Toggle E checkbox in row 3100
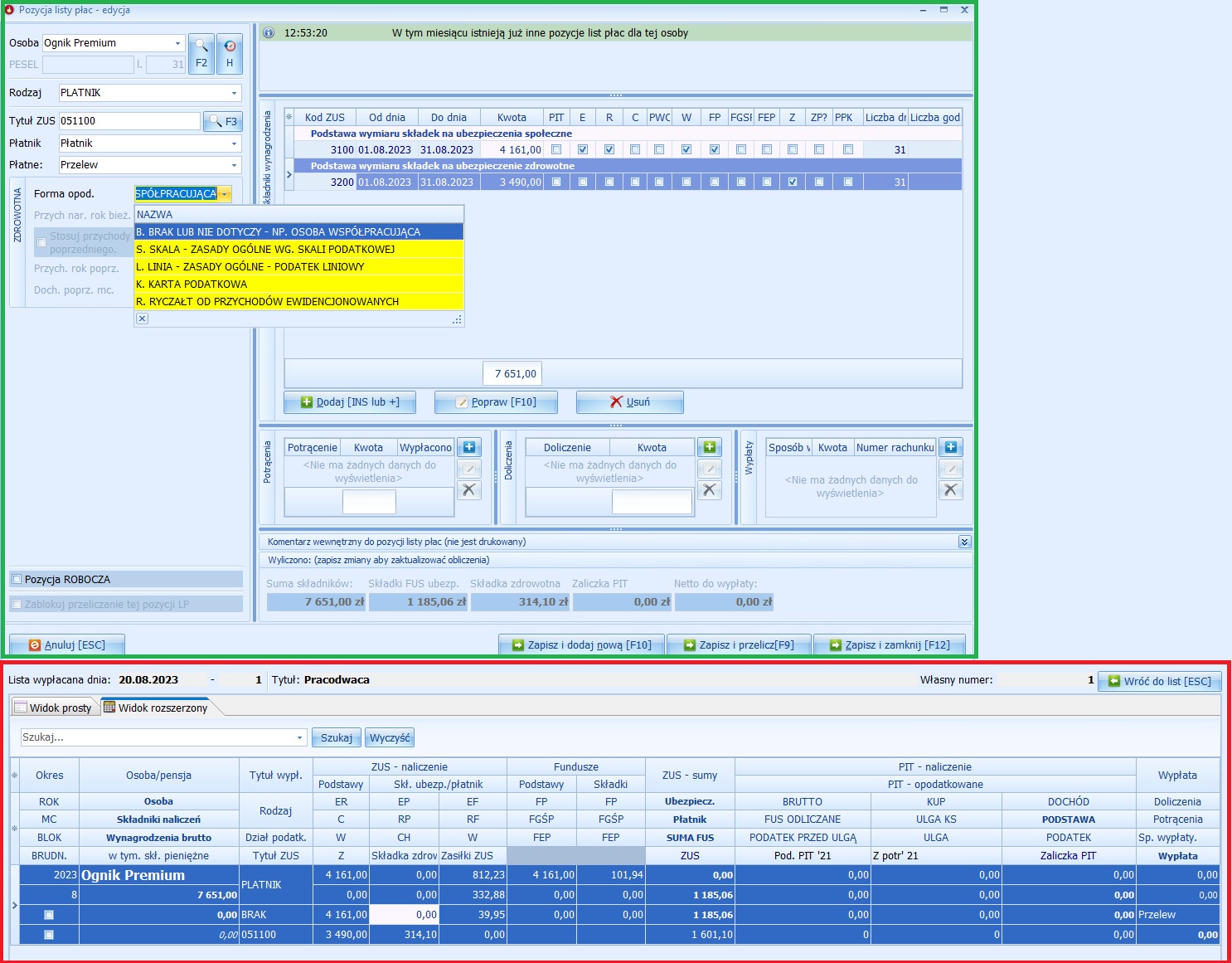This screenshot has height=963, width=1232. 583,150
